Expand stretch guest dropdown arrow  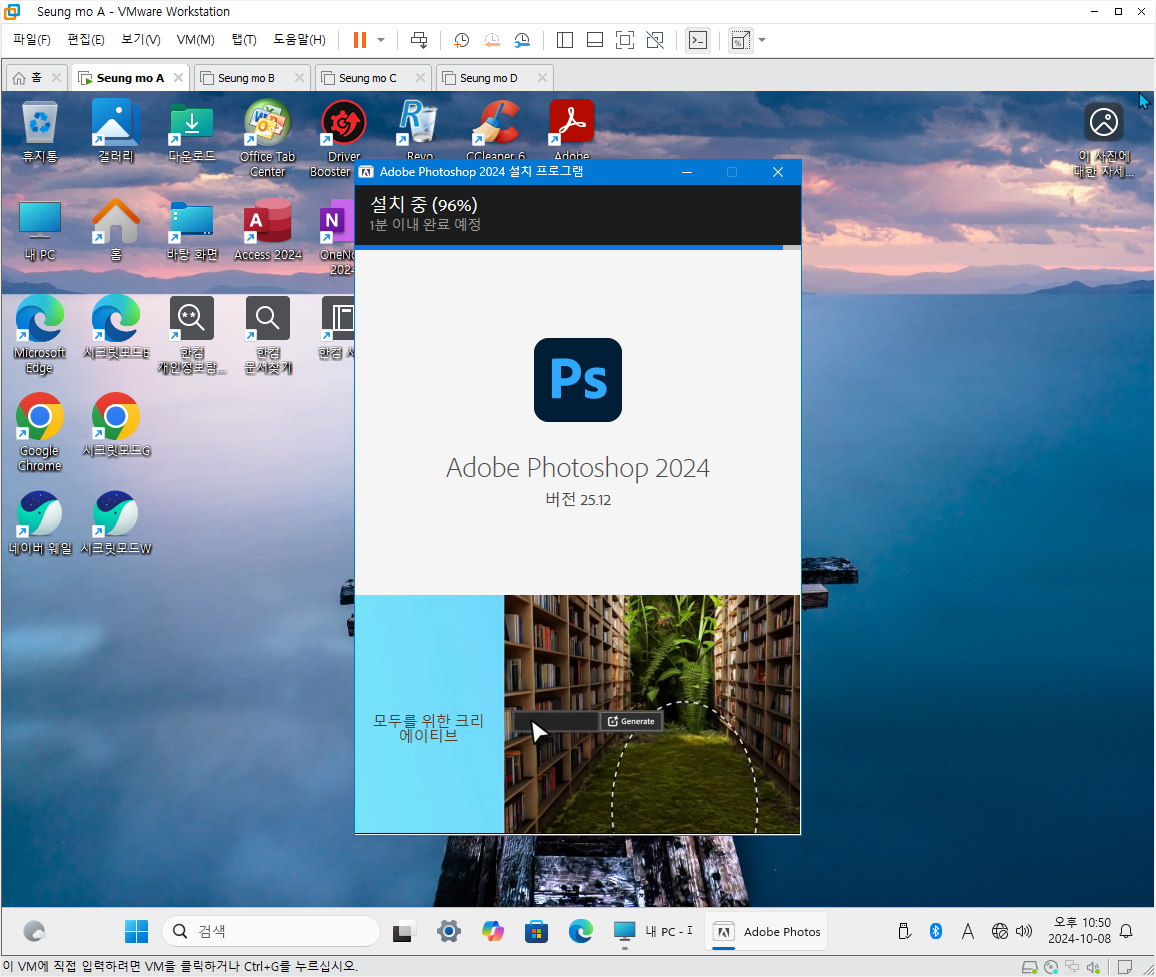coord(762,40)
